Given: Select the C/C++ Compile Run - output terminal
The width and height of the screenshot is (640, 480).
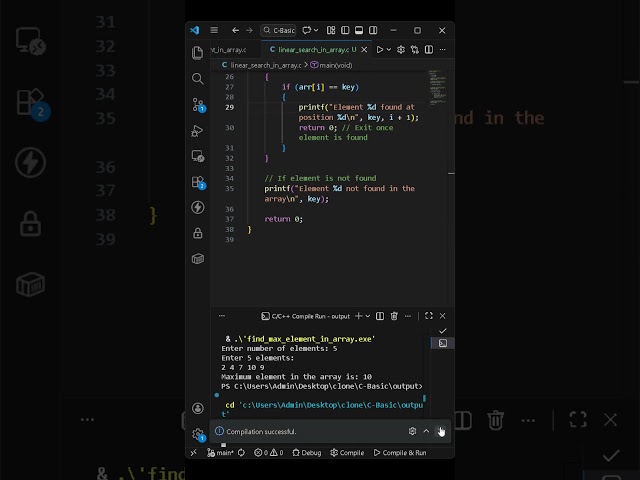Looking at the screenshot, I should (x=305, y=316).
